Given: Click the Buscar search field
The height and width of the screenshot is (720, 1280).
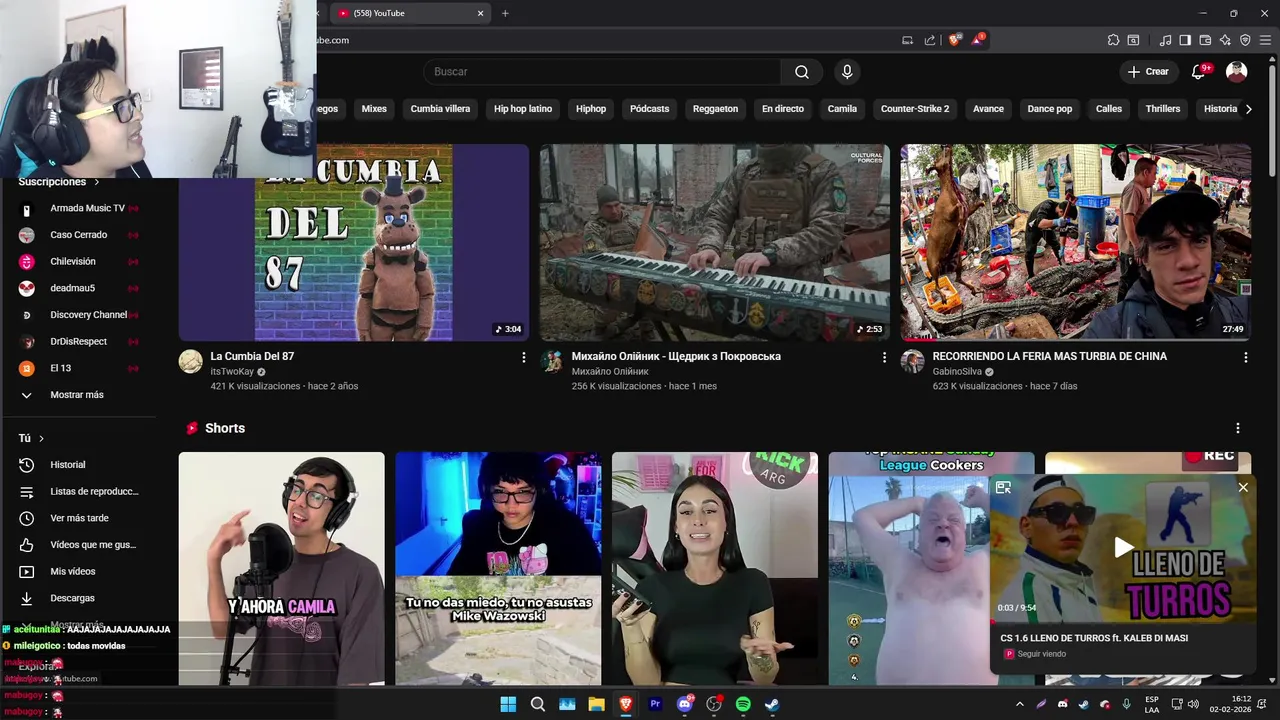Looking at the screenshot, I should 602,72.
